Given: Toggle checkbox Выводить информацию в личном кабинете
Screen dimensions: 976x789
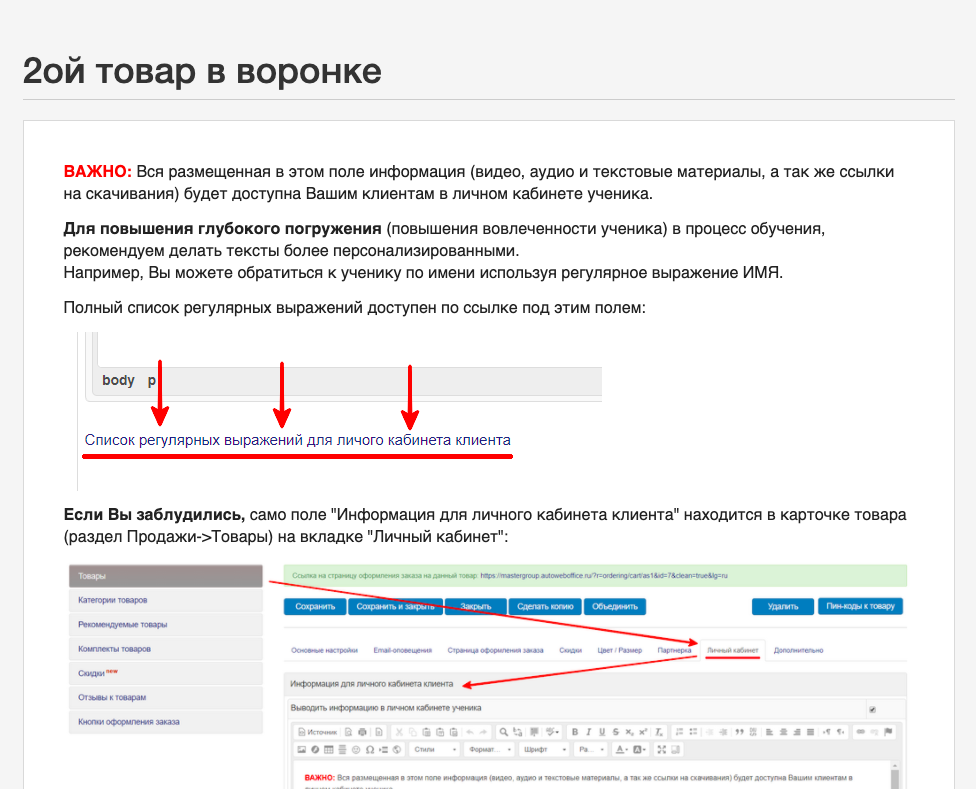Looking at the screenshot, I should click(872, 709).
